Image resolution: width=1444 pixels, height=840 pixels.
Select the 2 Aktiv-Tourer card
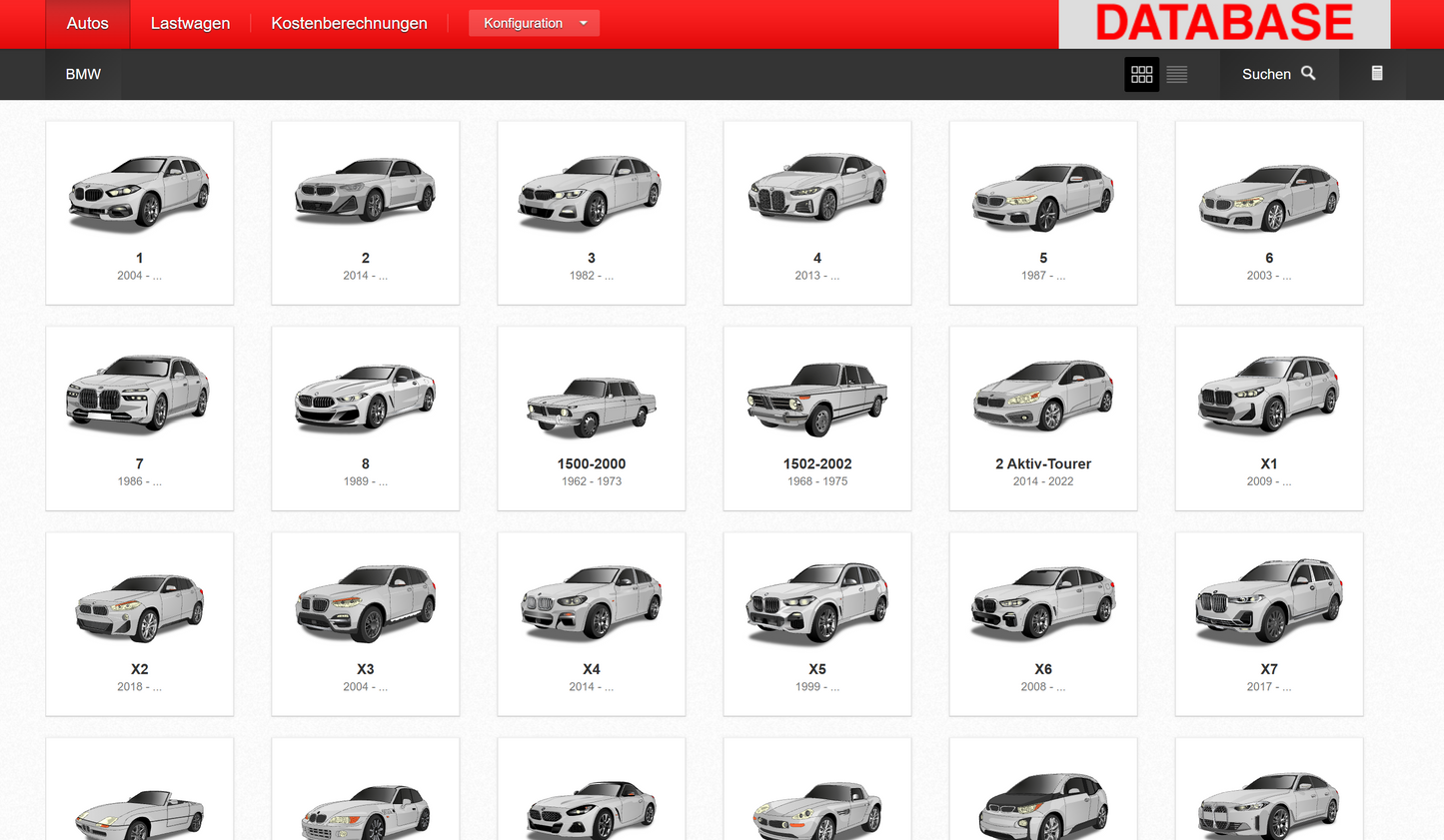(1043, 419)
